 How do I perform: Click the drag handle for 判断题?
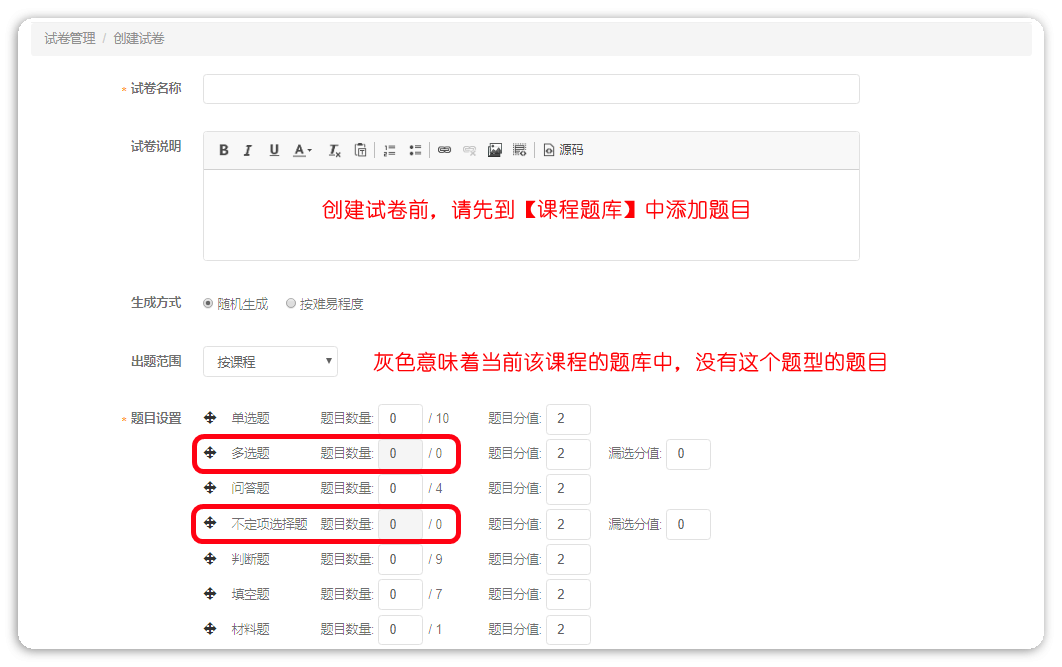pyautogui.click(x=210, y=559)
